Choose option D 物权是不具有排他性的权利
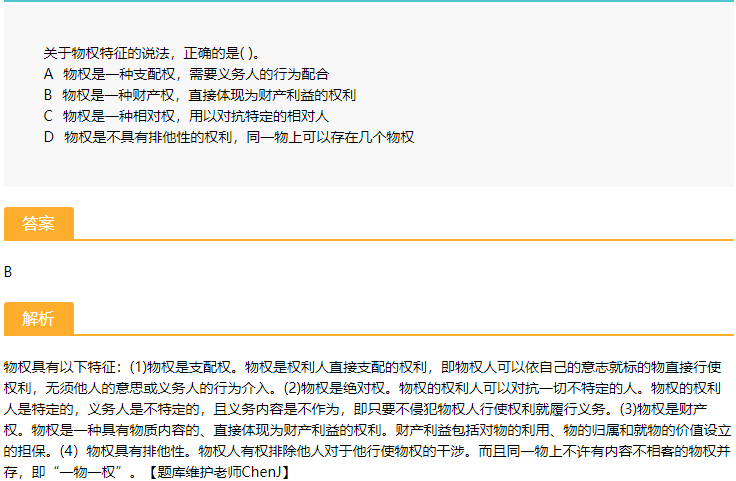The width and height of the screenshot is (736, 481). point(229,137)
